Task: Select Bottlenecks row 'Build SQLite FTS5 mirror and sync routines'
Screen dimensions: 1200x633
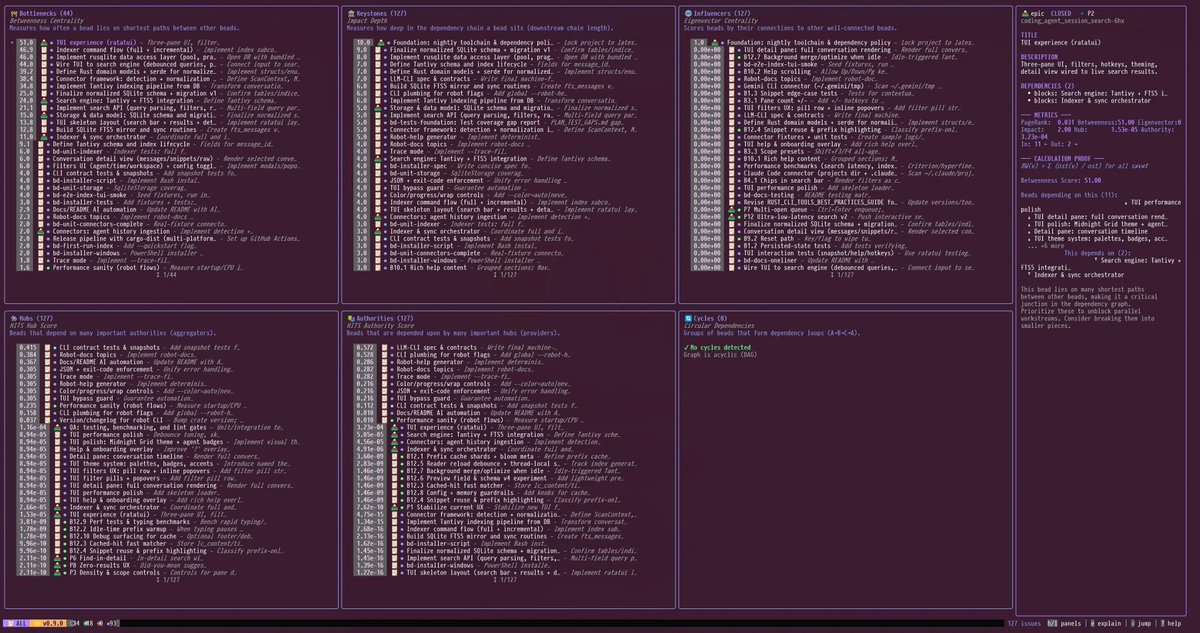Action: pyautogui.click(x=150, y=130)
